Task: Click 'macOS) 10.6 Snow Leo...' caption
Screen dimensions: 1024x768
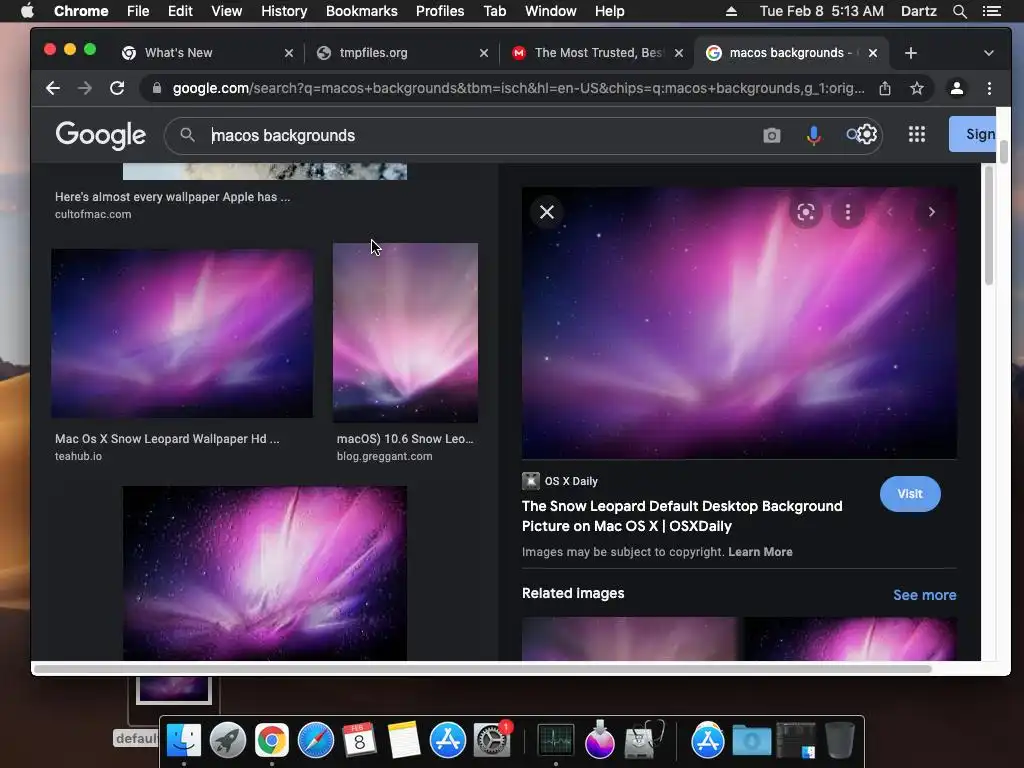Action: click(405, 439)
